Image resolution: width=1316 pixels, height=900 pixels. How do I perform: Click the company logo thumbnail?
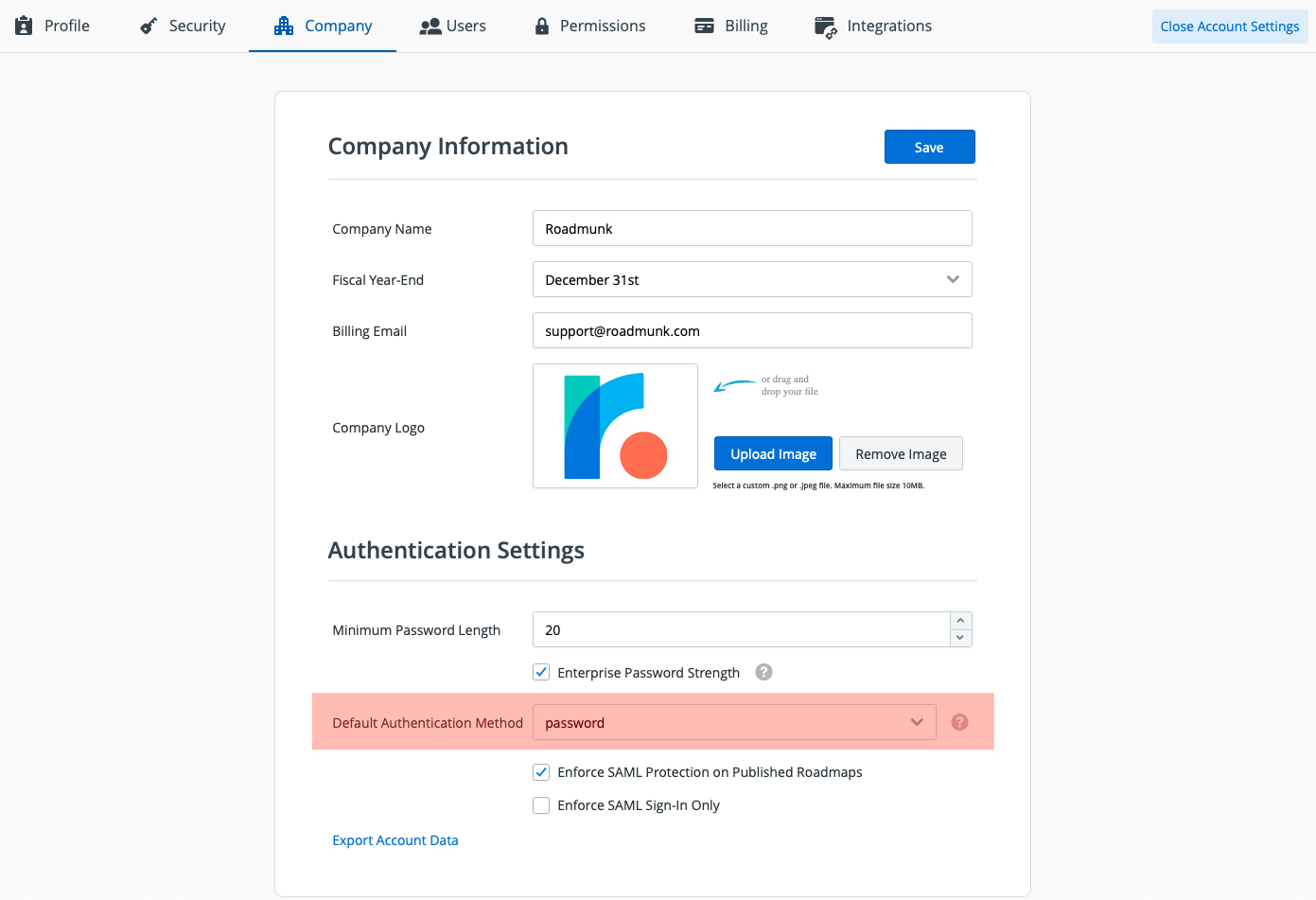tap(615, 426)
